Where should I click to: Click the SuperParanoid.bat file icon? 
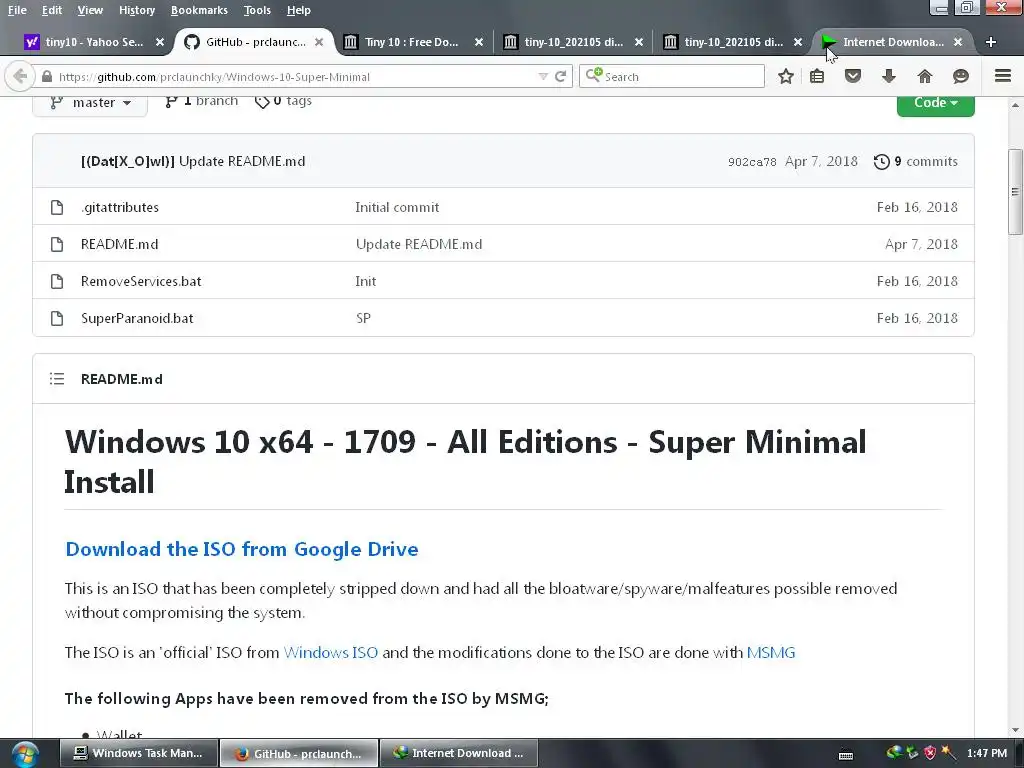coord(57,318)
